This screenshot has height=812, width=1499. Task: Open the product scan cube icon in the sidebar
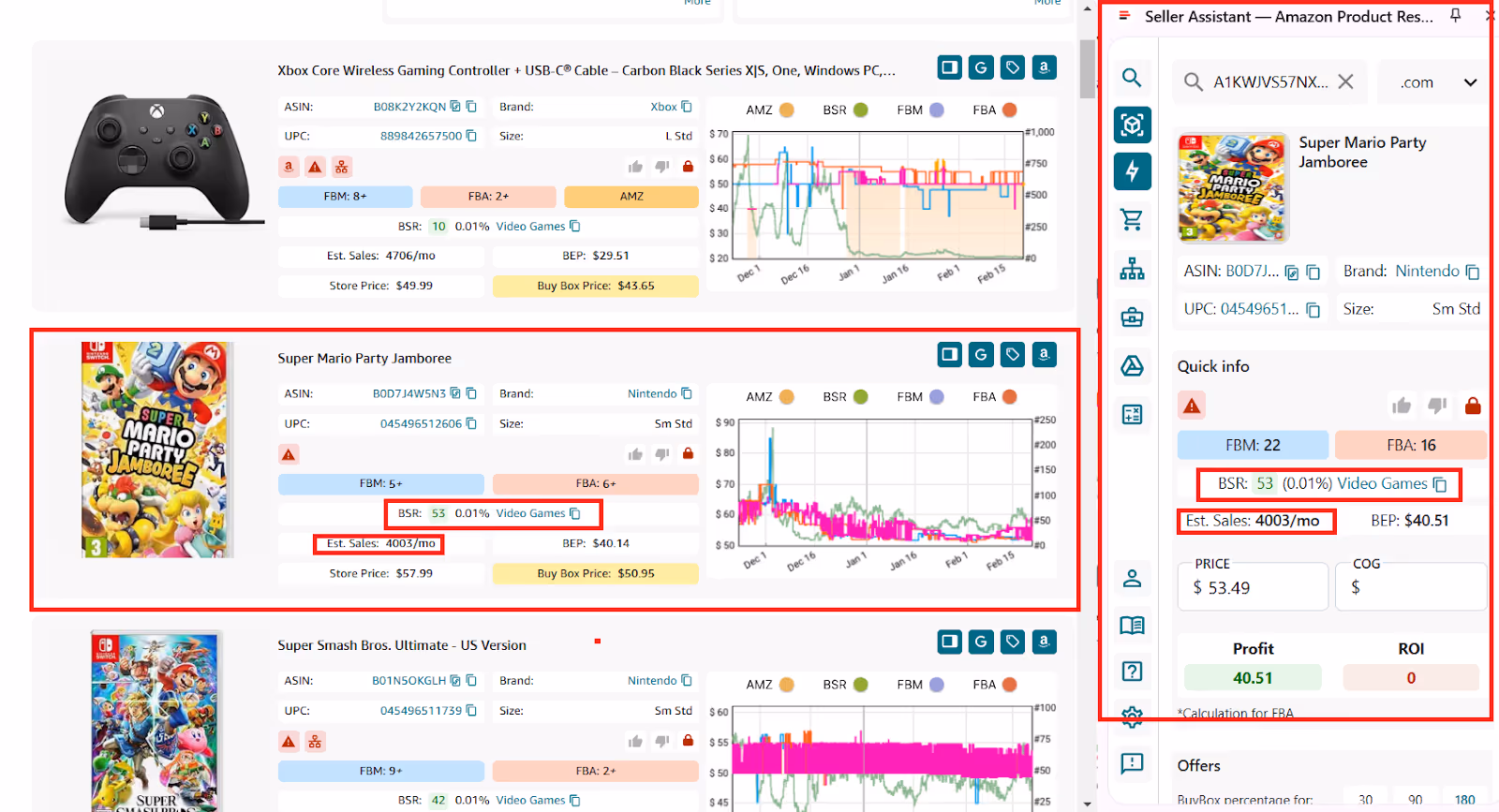click(x=1132, y=125)
